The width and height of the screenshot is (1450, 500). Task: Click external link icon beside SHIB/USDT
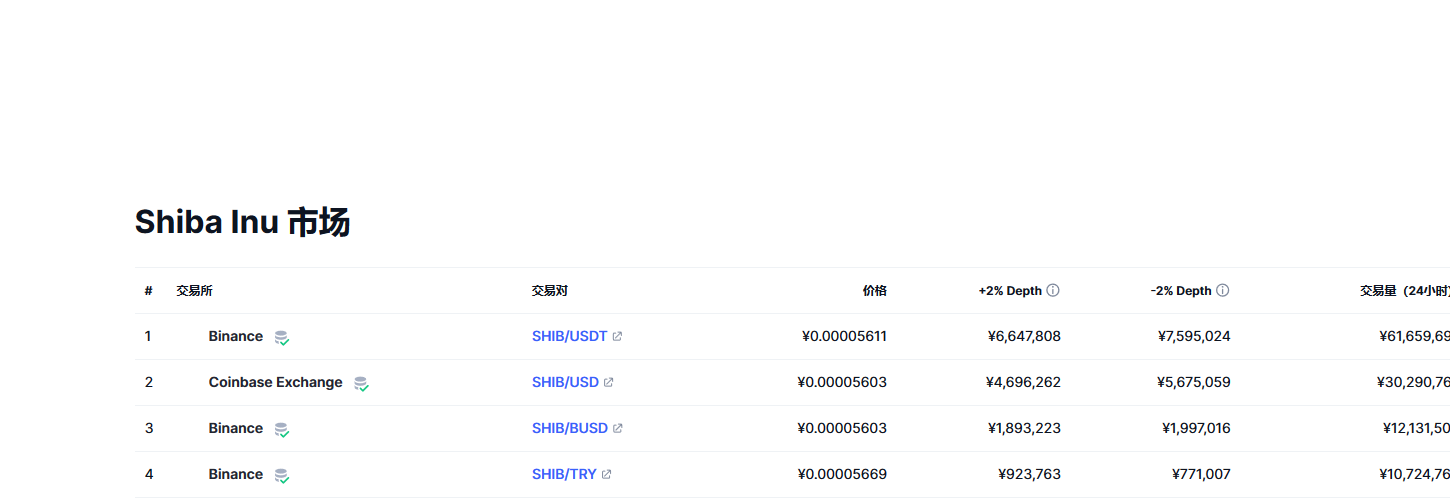pyautogui.click(x=617, y=337)
